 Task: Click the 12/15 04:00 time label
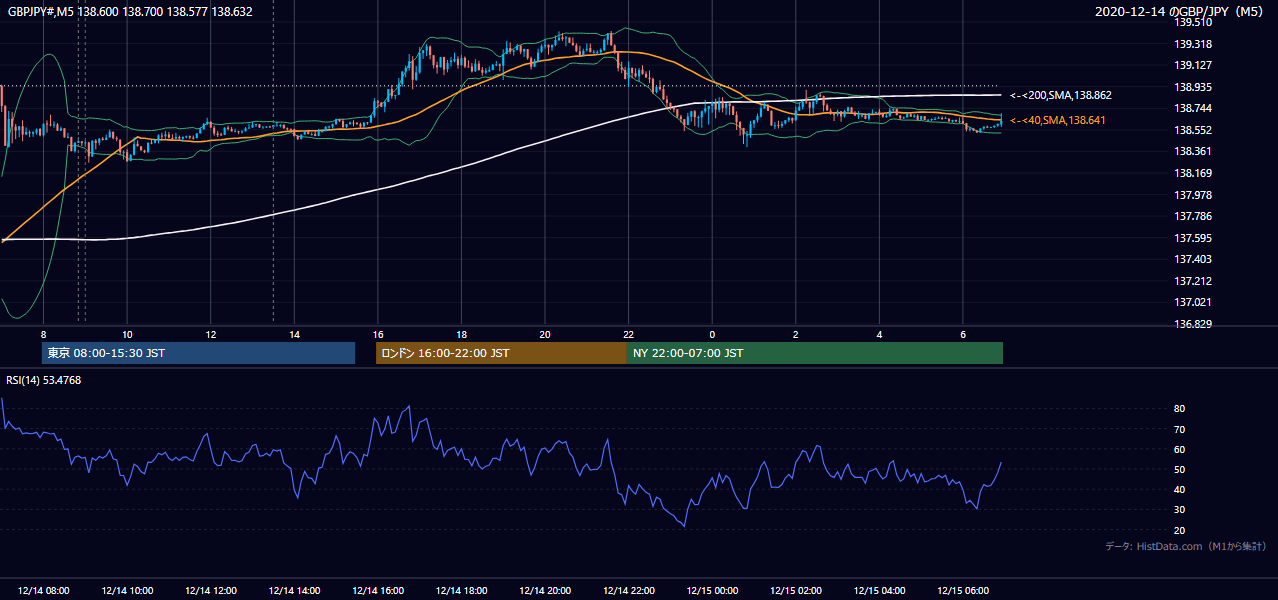point(879,591)
